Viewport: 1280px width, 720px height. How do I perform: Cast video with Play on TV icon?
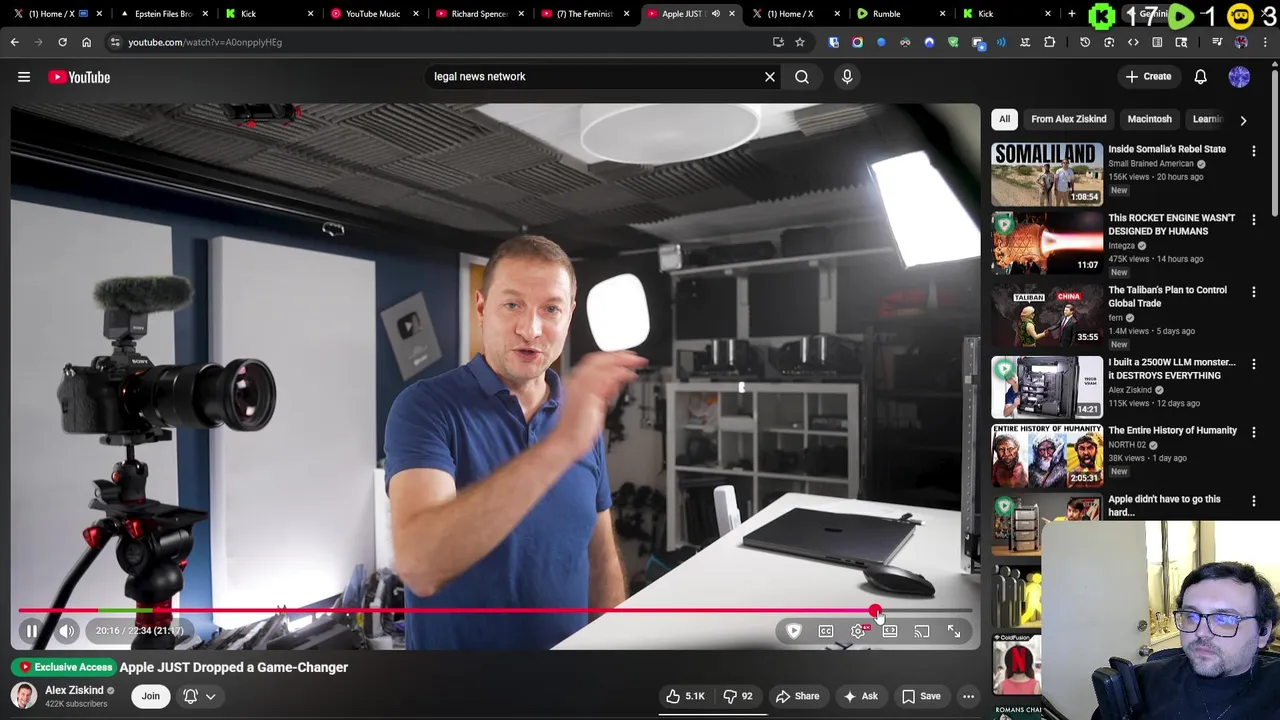pyautogui.click(x=922, y=631)
